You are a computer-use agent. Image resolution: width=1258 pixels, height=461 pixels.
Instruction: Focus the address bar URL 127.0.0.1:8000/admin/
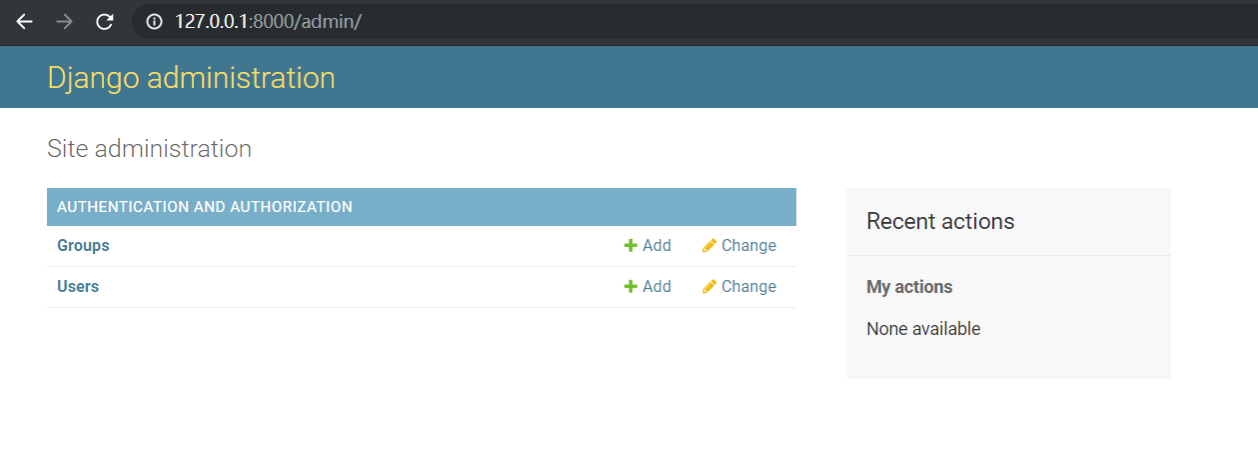pos(268,21)
